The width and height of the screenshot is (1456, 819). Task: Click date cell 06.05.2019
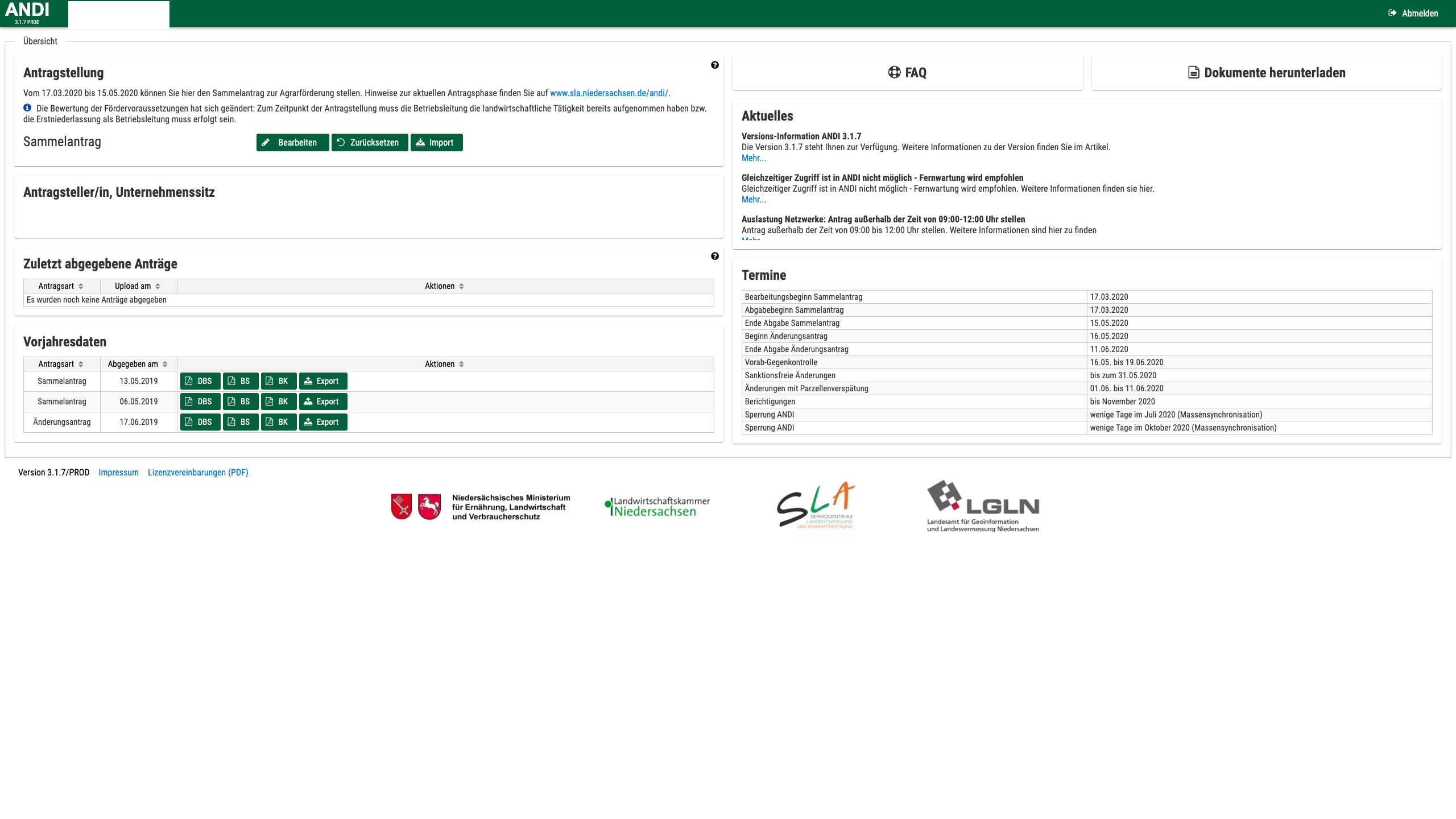pyautogui.click(x=139, y=402)
